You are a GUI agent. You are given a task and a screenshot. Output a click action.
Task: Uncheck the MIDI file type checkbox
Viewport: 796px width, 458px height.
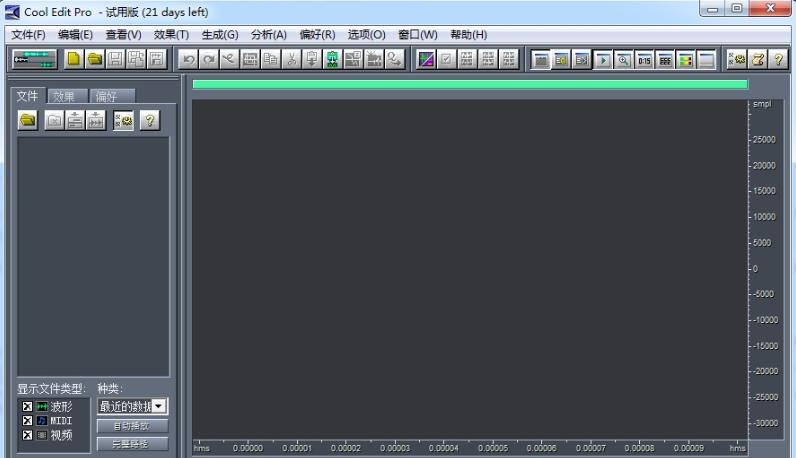(x=27, y=421)
